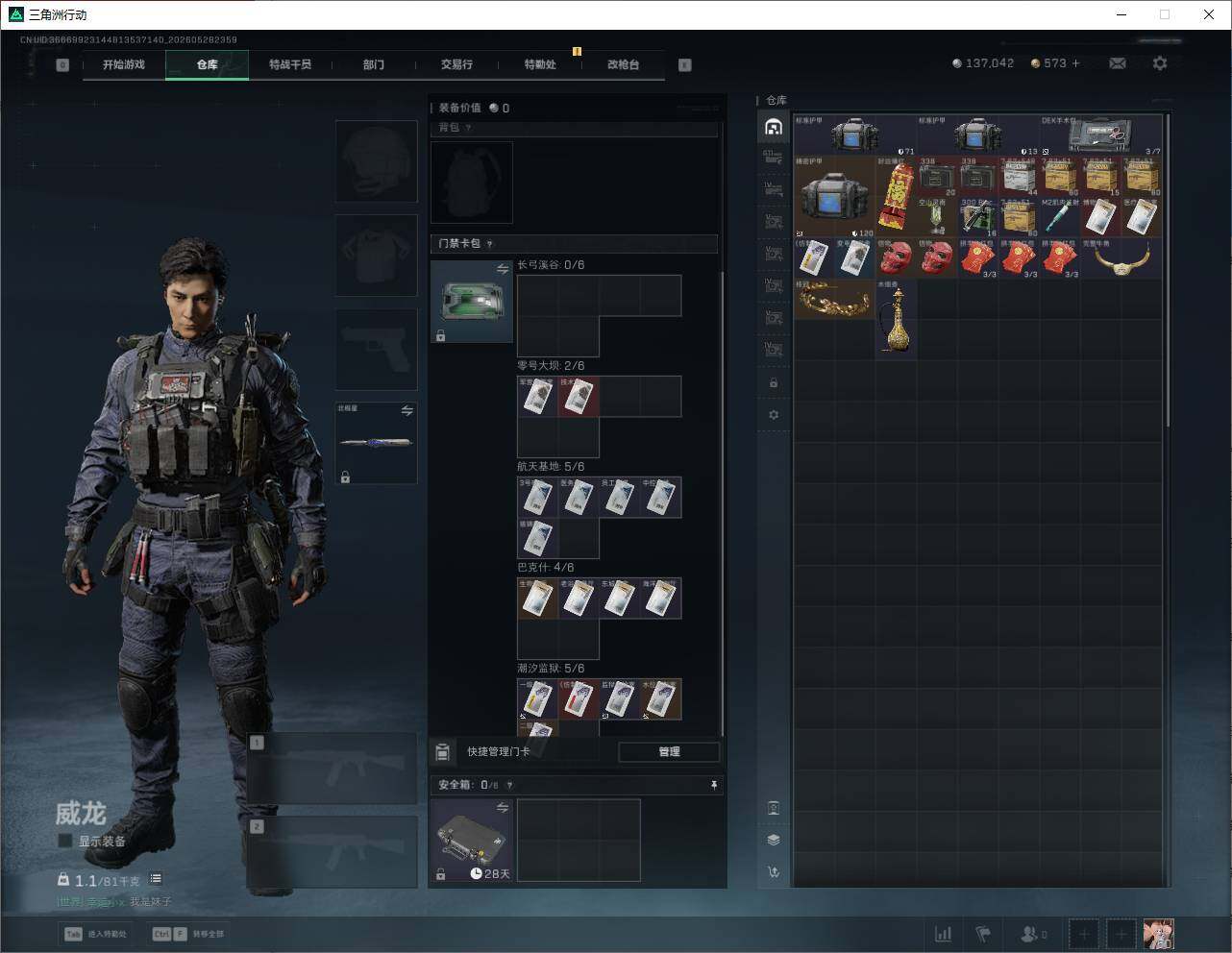This screenshot has width=1232, height=953.
Task: Click the player avatar in bottom right
Action: [1158, 934]
